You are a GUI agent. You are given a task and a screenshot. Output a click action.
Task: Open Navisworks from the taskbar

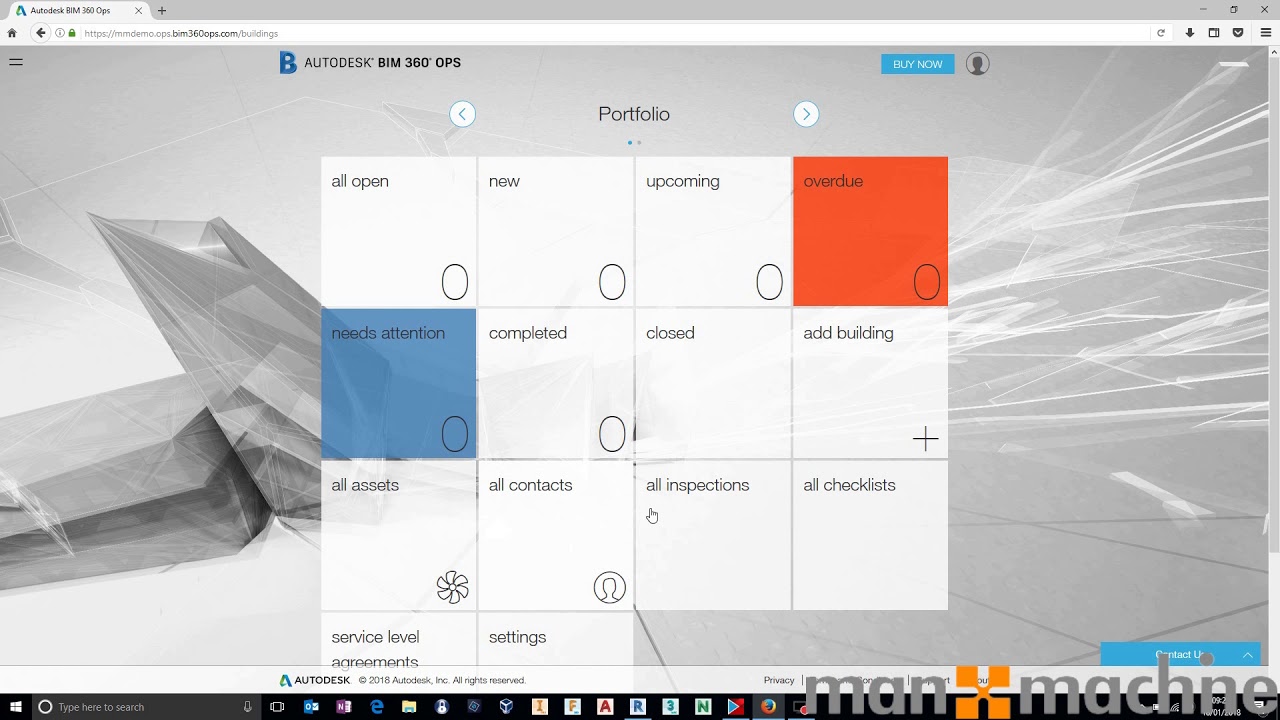tap(703, 707)
